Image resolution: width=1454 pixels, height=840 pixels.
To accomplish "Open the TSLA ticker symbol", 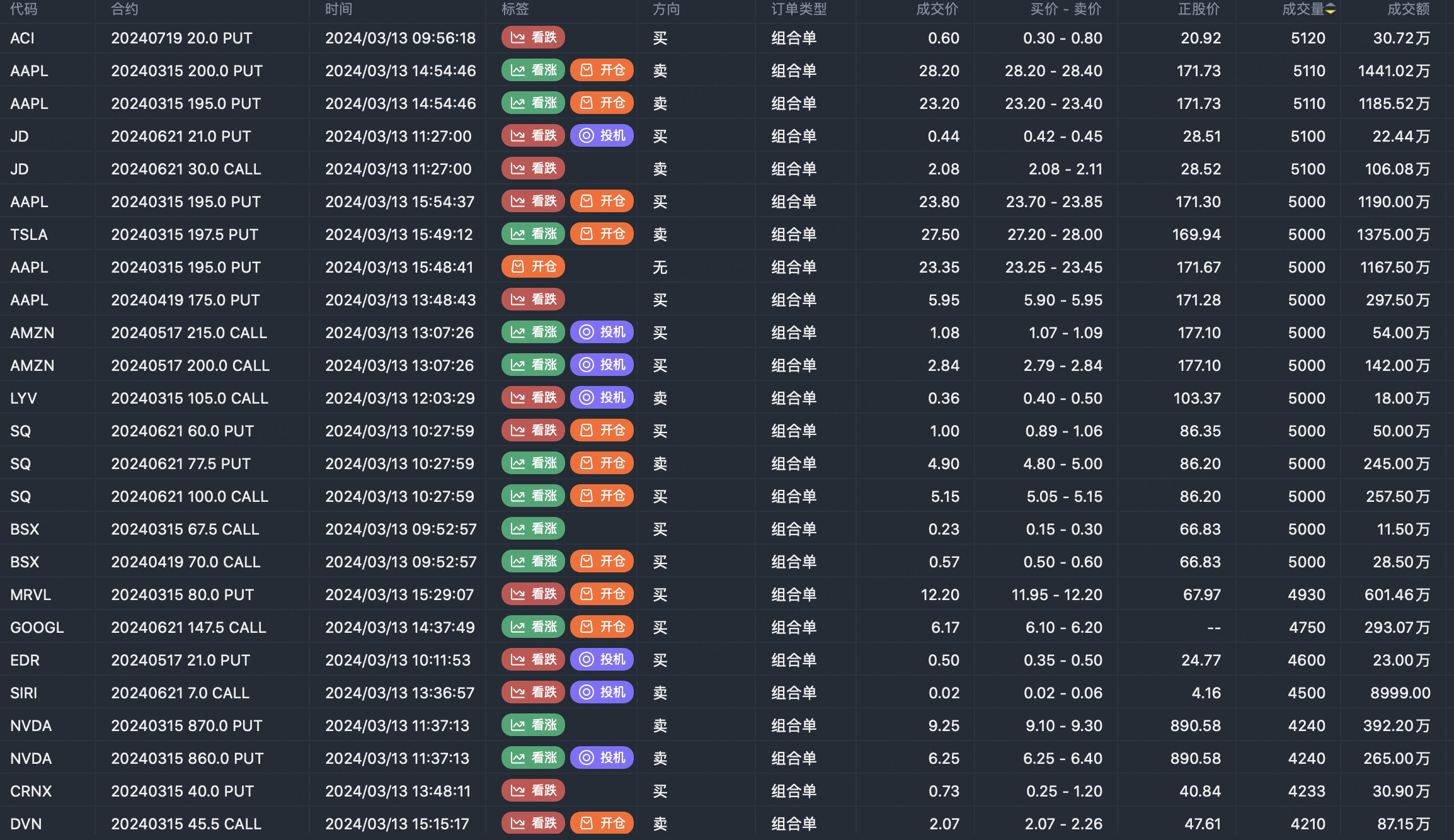I will click(x=29, y=234).
